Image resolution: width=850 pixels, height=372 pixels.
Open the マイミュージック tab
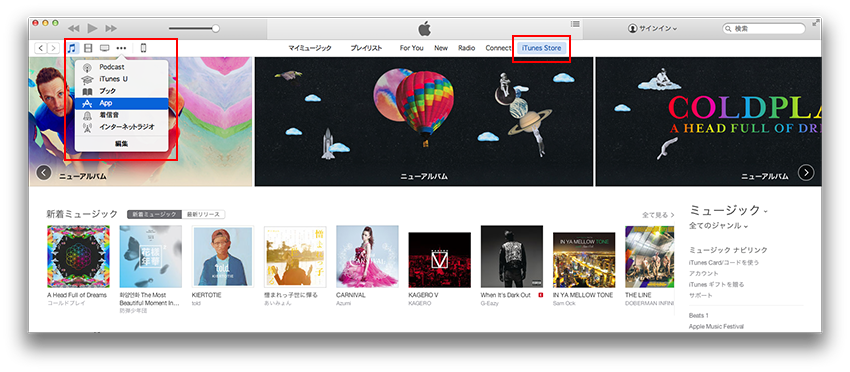pyautogui.click(x=310, y=48)
